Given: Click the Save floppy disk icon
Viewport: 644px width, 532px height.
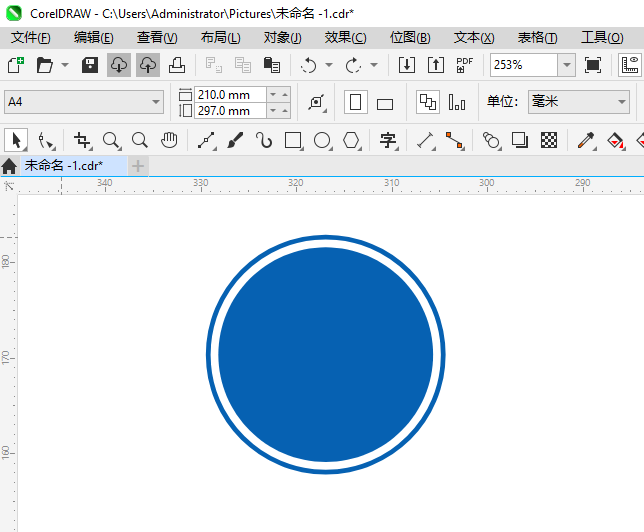Looking at the screenshot, I should point(89,65).
